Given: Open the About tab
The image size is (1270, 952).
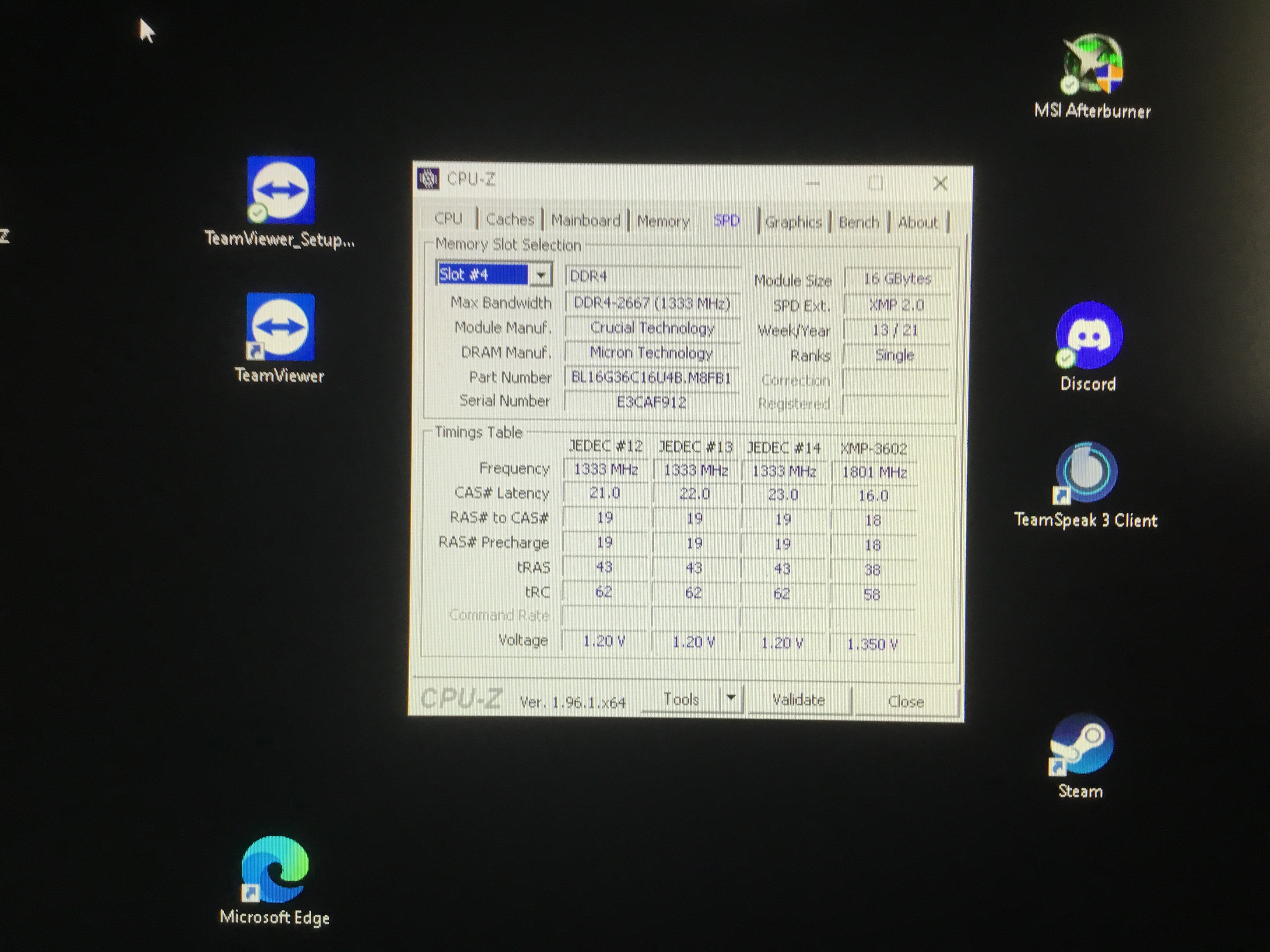Looking at the screenshot, I should tap(917, 222).
